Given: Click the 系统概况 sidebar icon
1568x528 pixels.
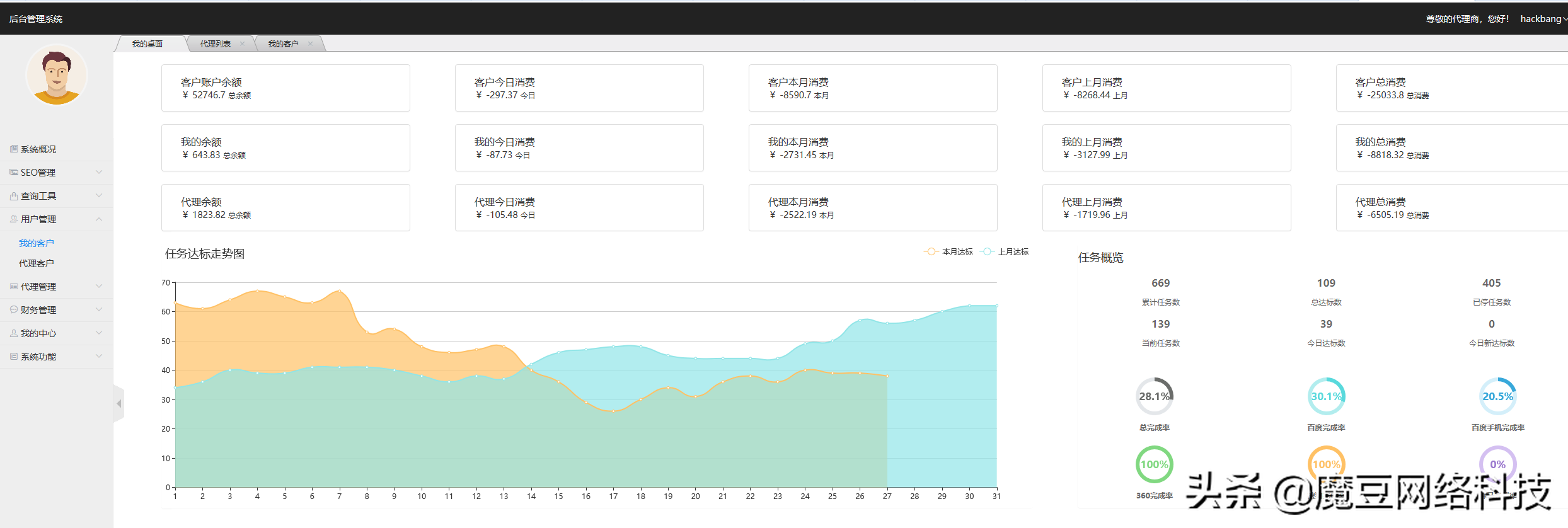Looking at the screenshot, I should [13, 149].
